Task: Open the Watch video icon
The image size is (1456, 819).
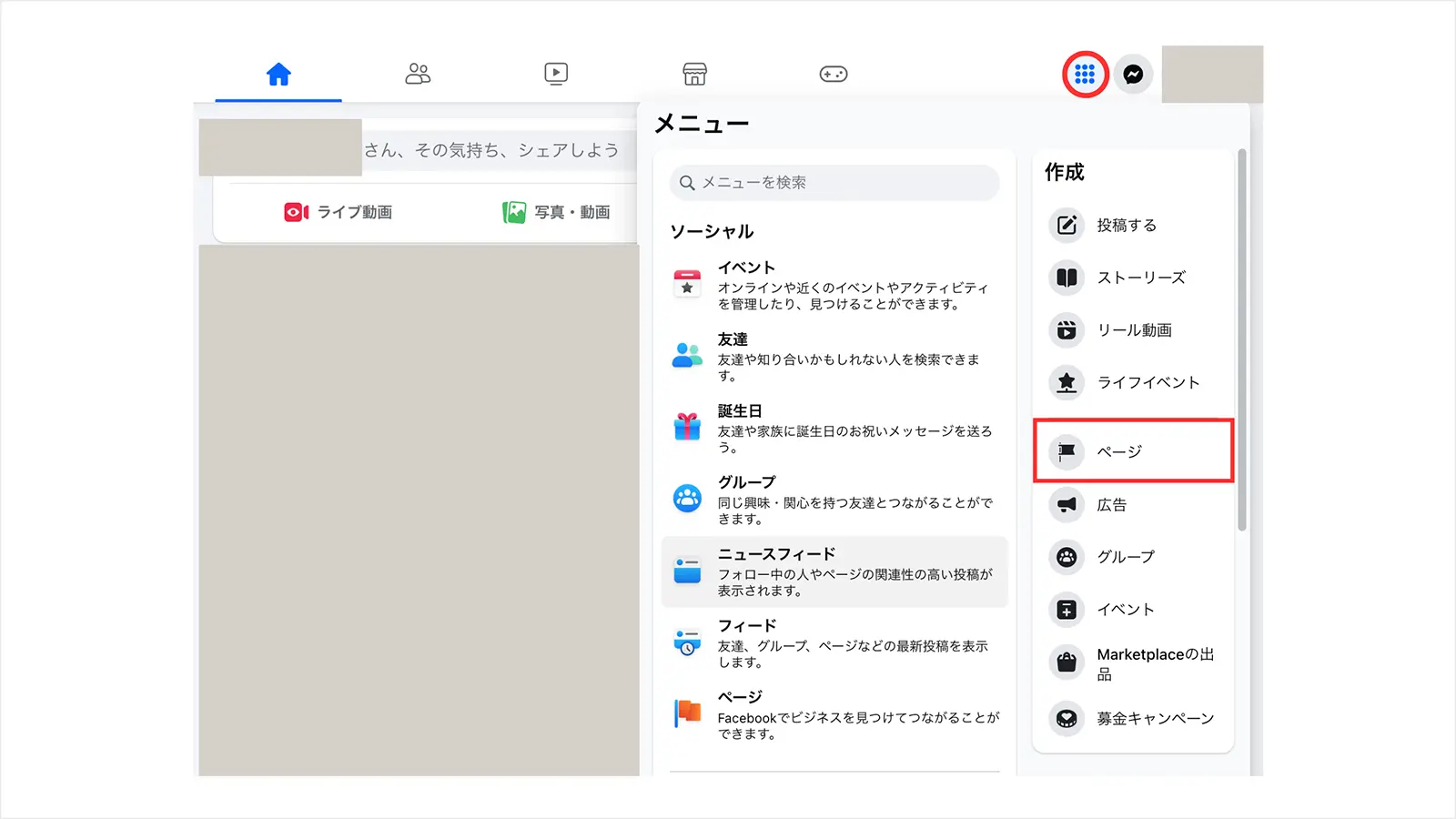Action: point(556,74)
